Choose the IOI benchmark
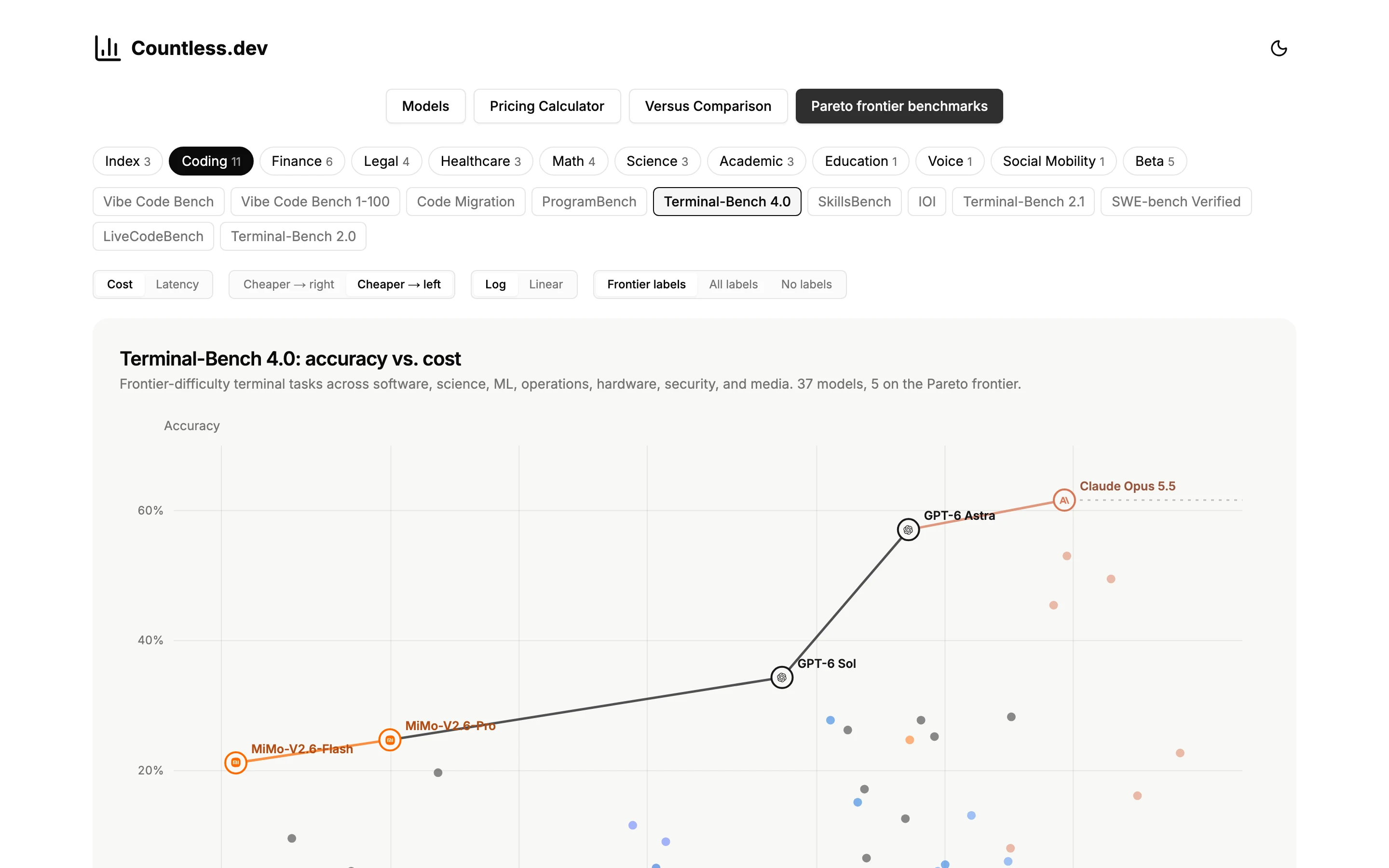This screenshot has width=1389, height=868. pyautogui.click(x=926, y=202)
